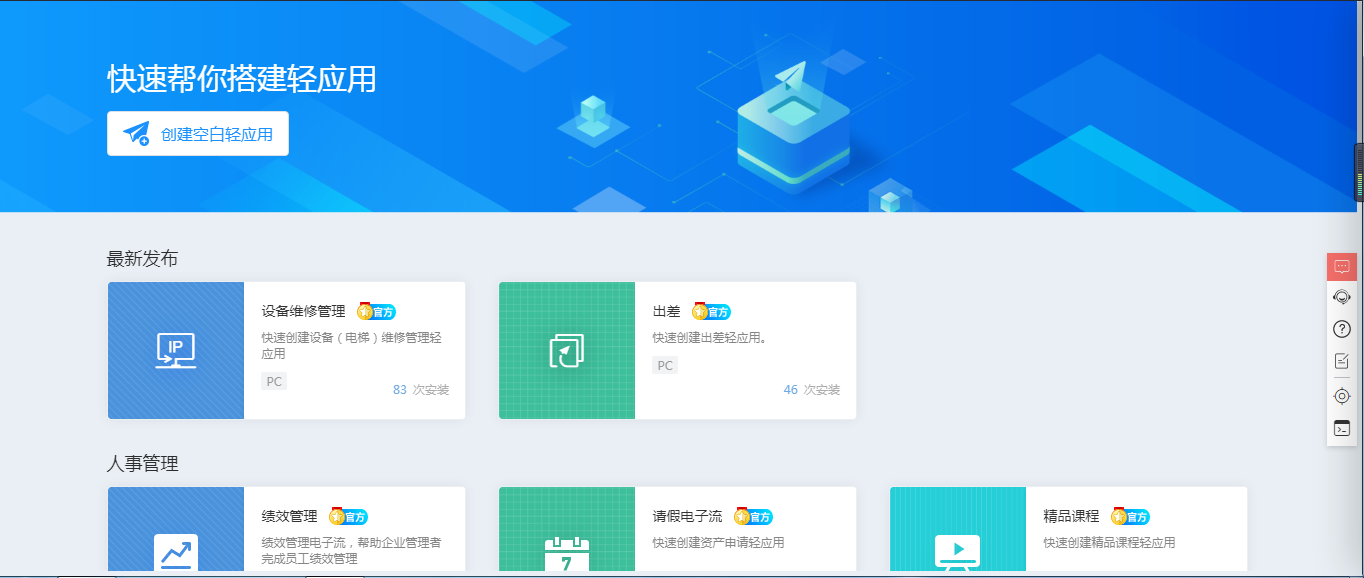This screenshot has width=1364, height=578.
Task: Select the 绩效管理 chart thumbnail
Action: tap(176, 529)
